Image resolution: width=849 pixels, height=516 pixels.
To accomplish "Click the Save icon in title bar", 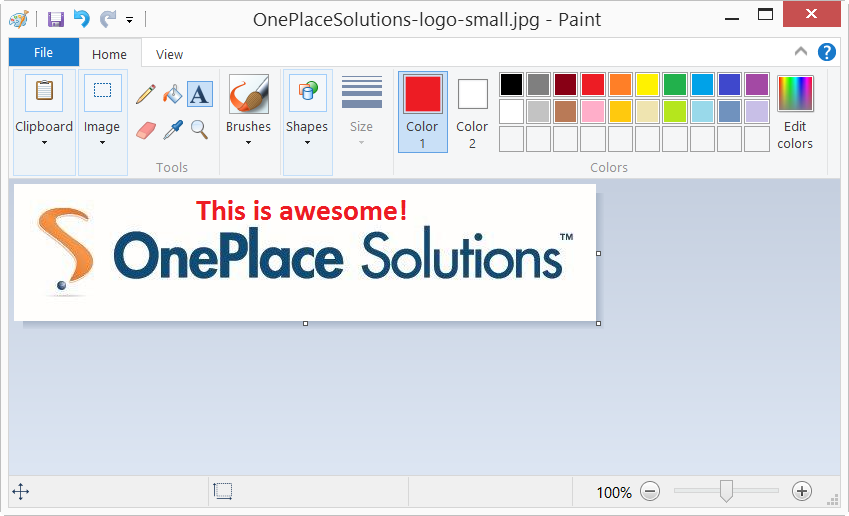I will (x=56, y=19).
